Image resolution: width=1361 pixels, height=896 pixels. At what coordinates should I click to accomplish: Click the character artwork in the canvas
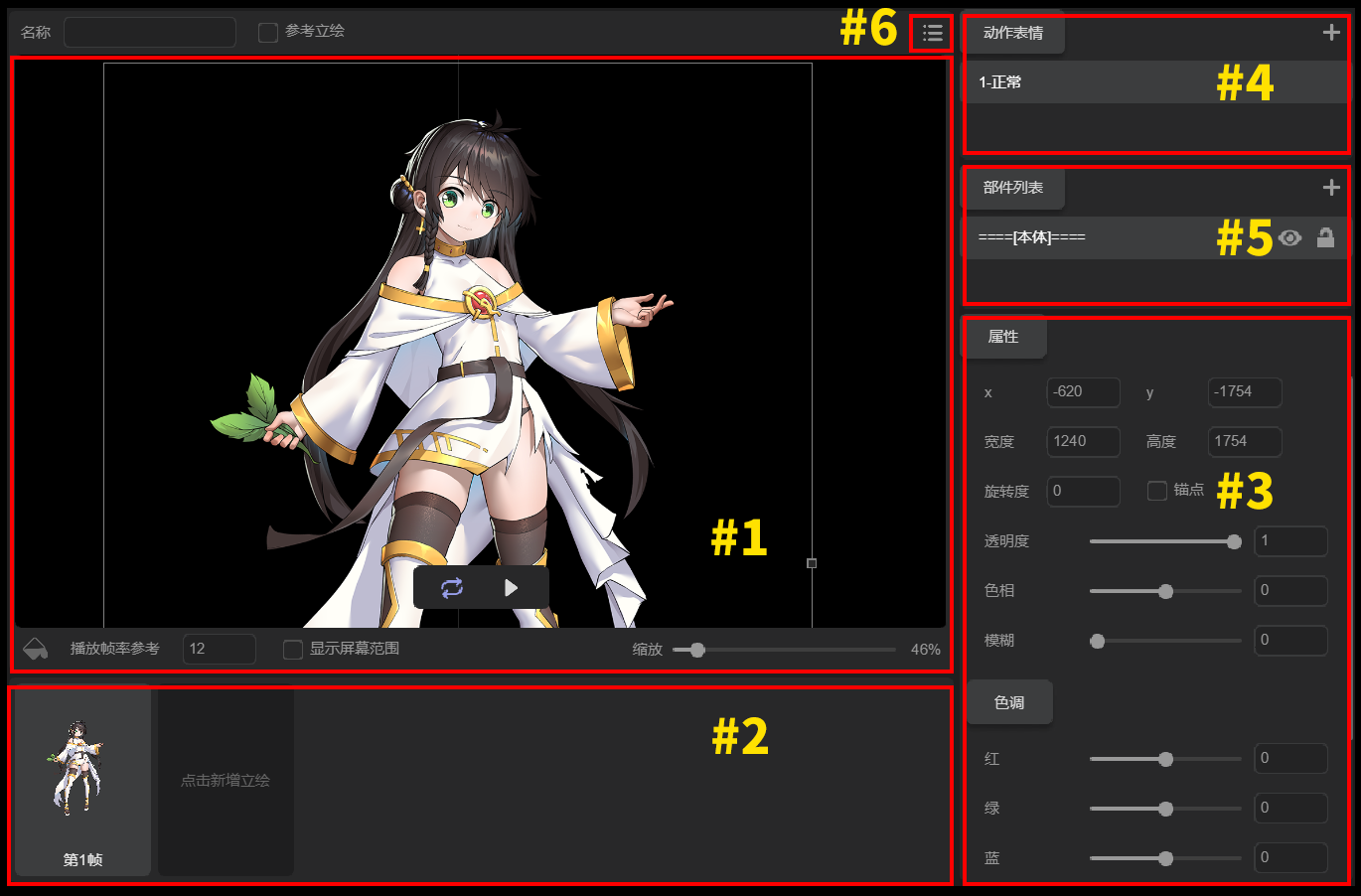442,368
